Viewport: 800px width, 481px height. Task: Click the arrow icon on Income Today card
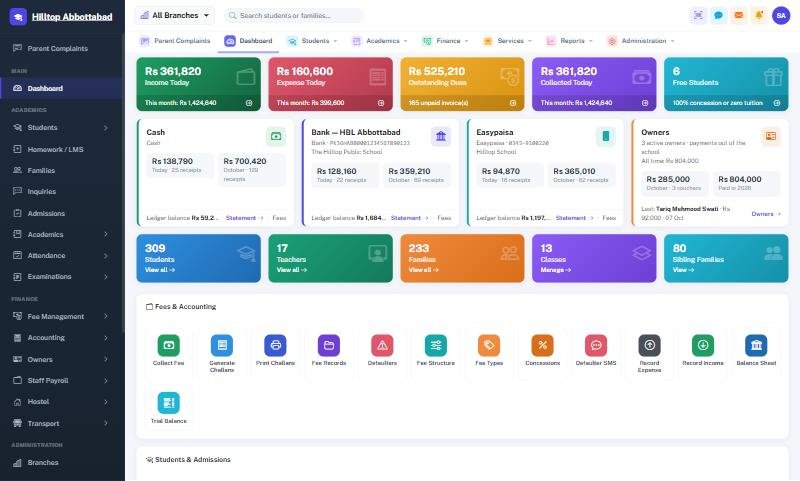(x=249, y=103)
